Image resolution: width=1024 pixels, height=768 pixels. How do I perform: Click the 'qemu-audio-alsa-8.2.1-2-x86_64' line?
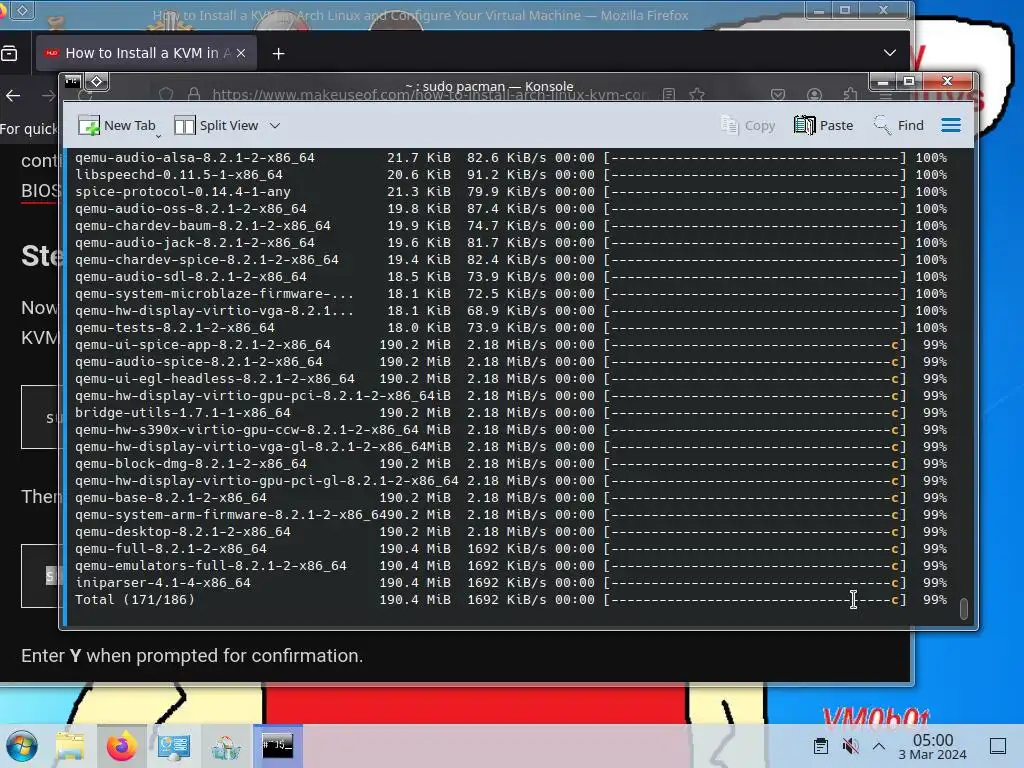tap(511, 158)
